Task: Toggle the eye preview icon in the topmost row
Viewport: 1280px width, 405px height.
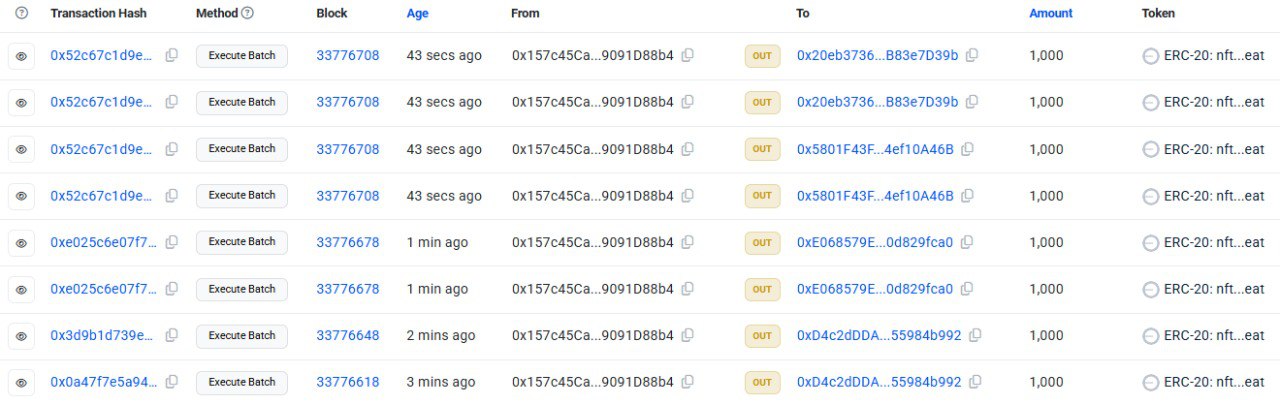Action: (x=22, y=56)
